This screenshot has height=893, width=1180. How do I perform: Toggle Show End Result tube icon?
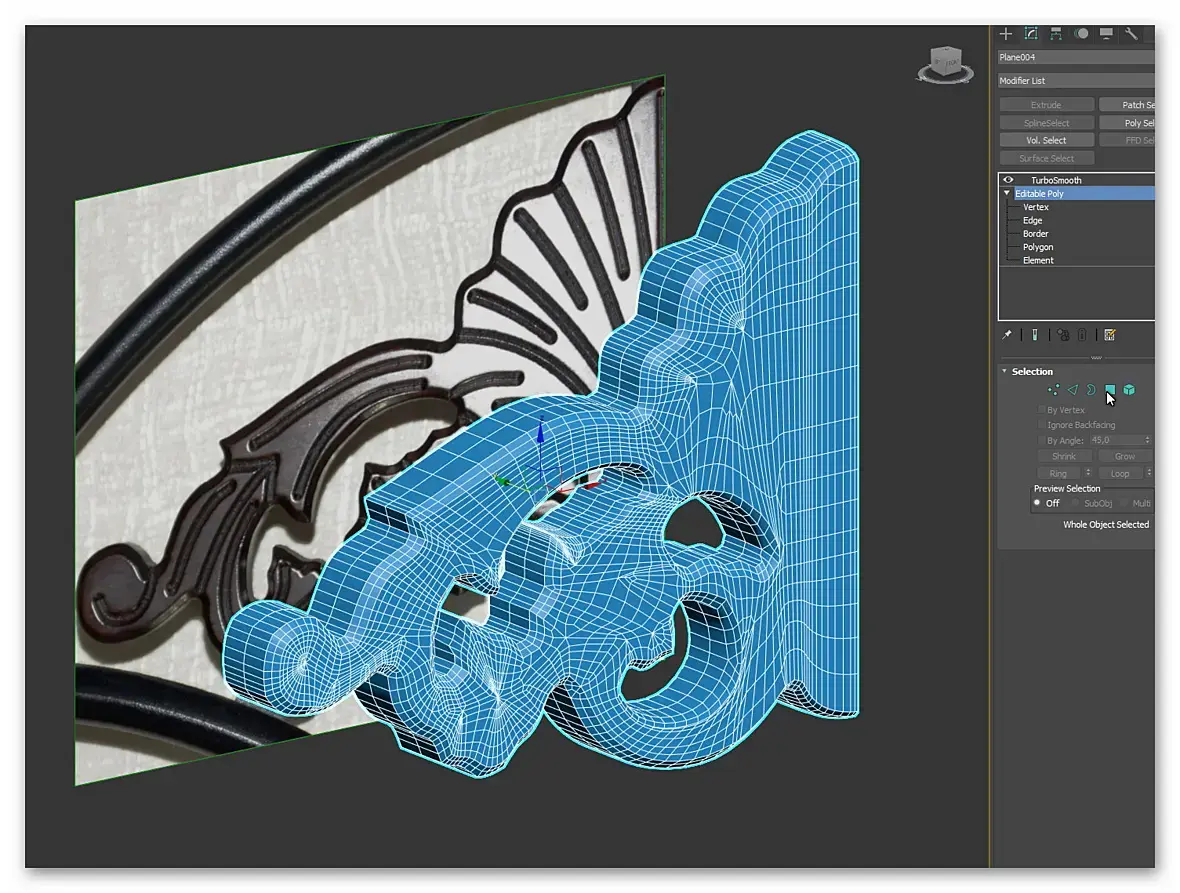pos(1035,335)
